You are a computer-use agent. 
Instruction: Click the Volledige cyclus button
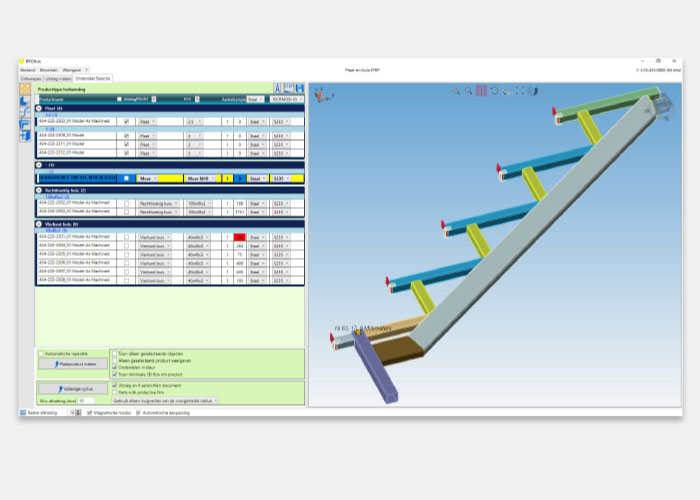click(72, 388)
